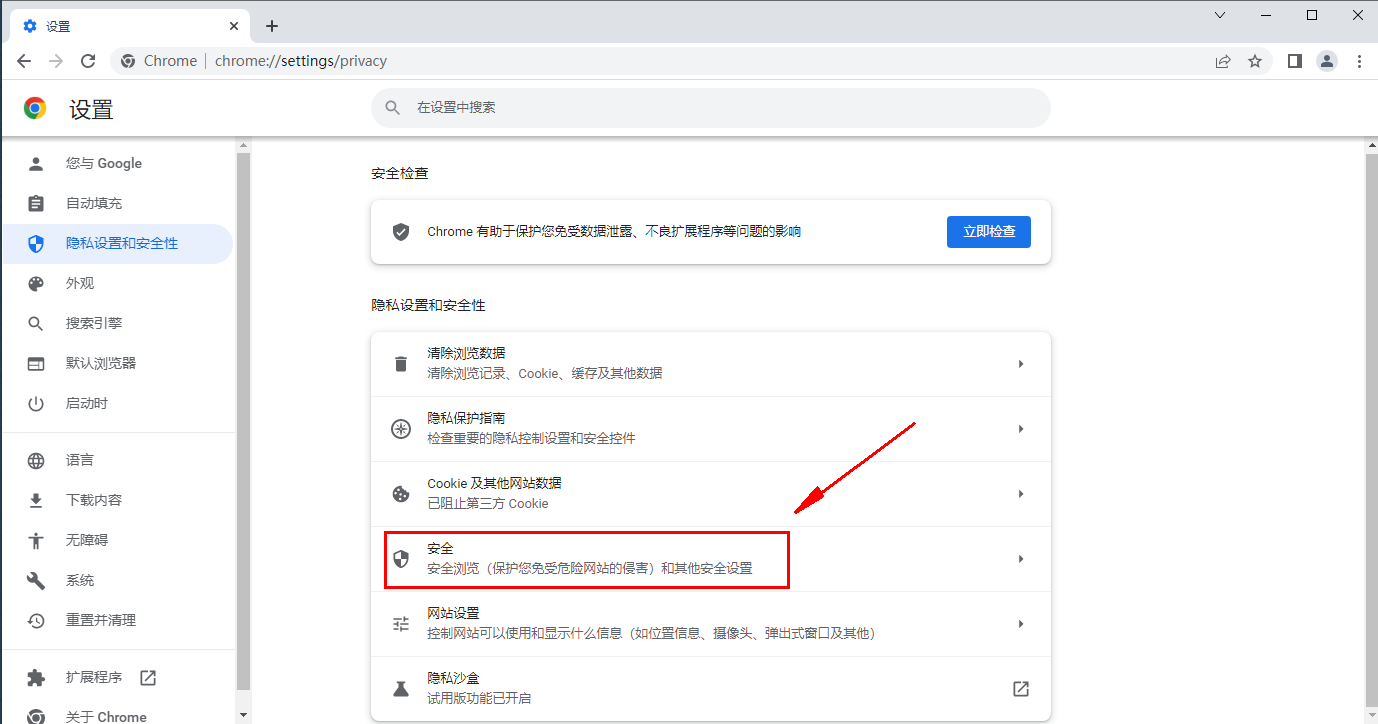
Task: Click the 立即检查 button
Action: point(989,231)
